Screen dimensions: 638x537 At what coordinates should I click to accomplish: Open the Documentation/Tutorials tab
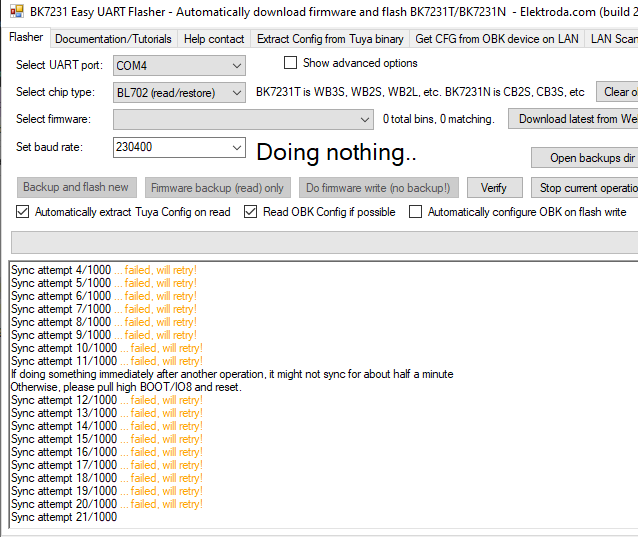click(x=113, y=39)
